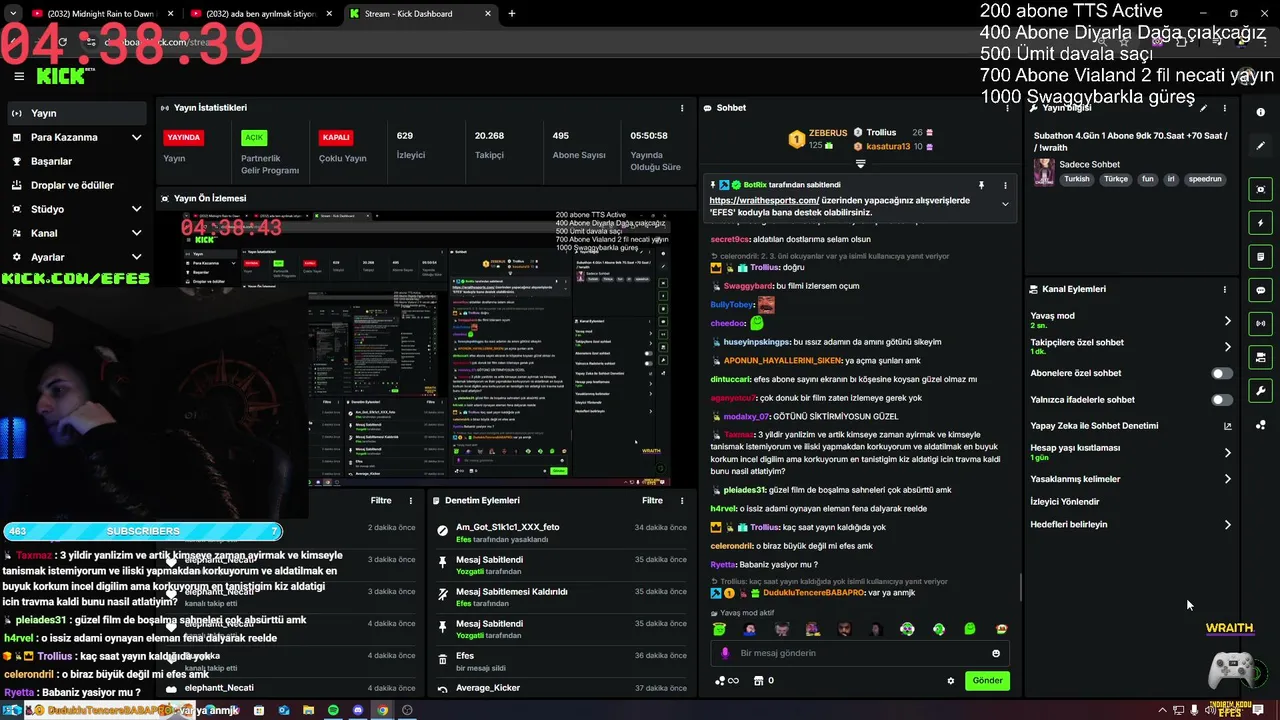Click the three-circles icon at the toolbar bottom
1280x720 pixels.
click(x=1261, y=425)
